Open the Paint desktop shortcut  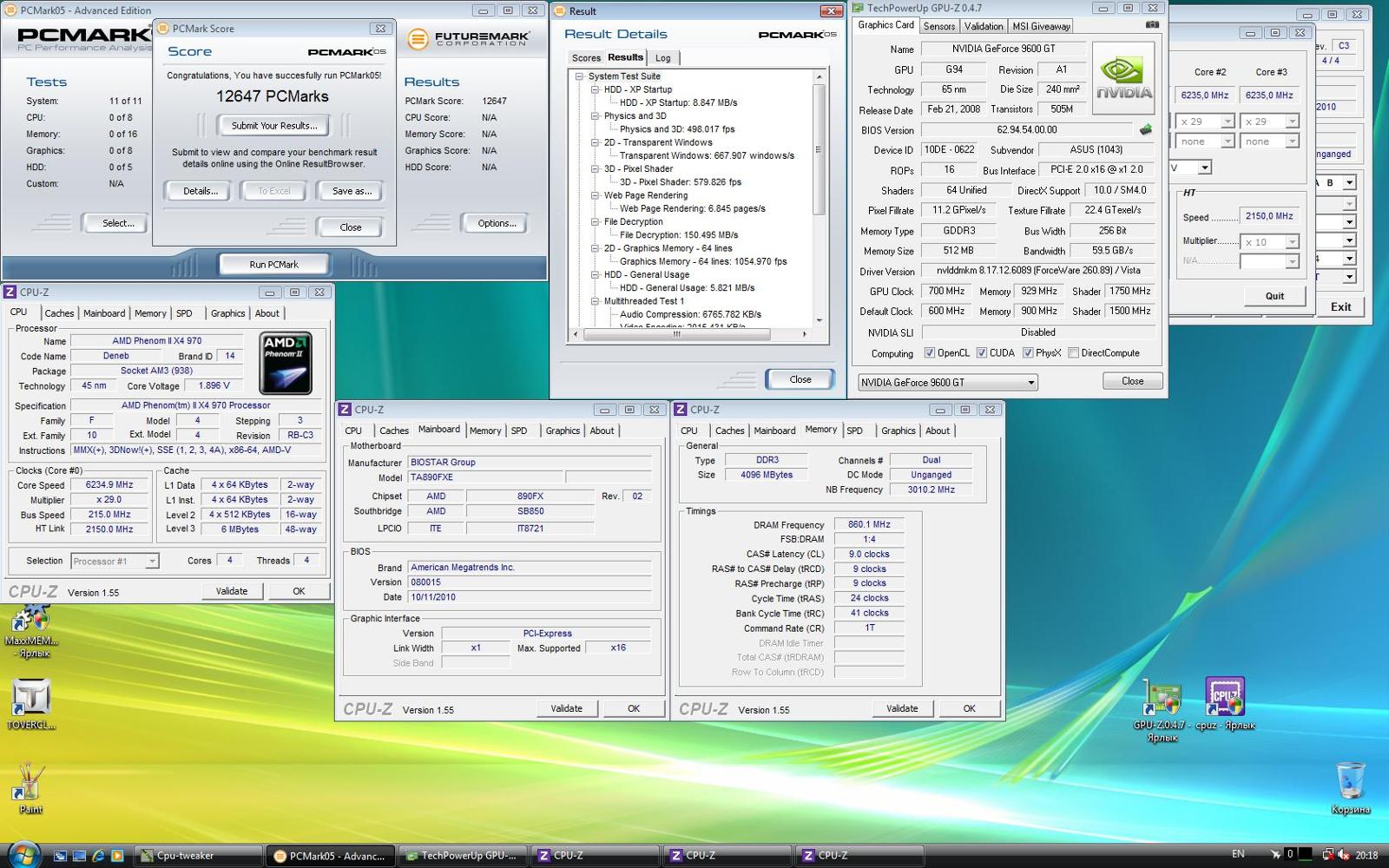30,788
